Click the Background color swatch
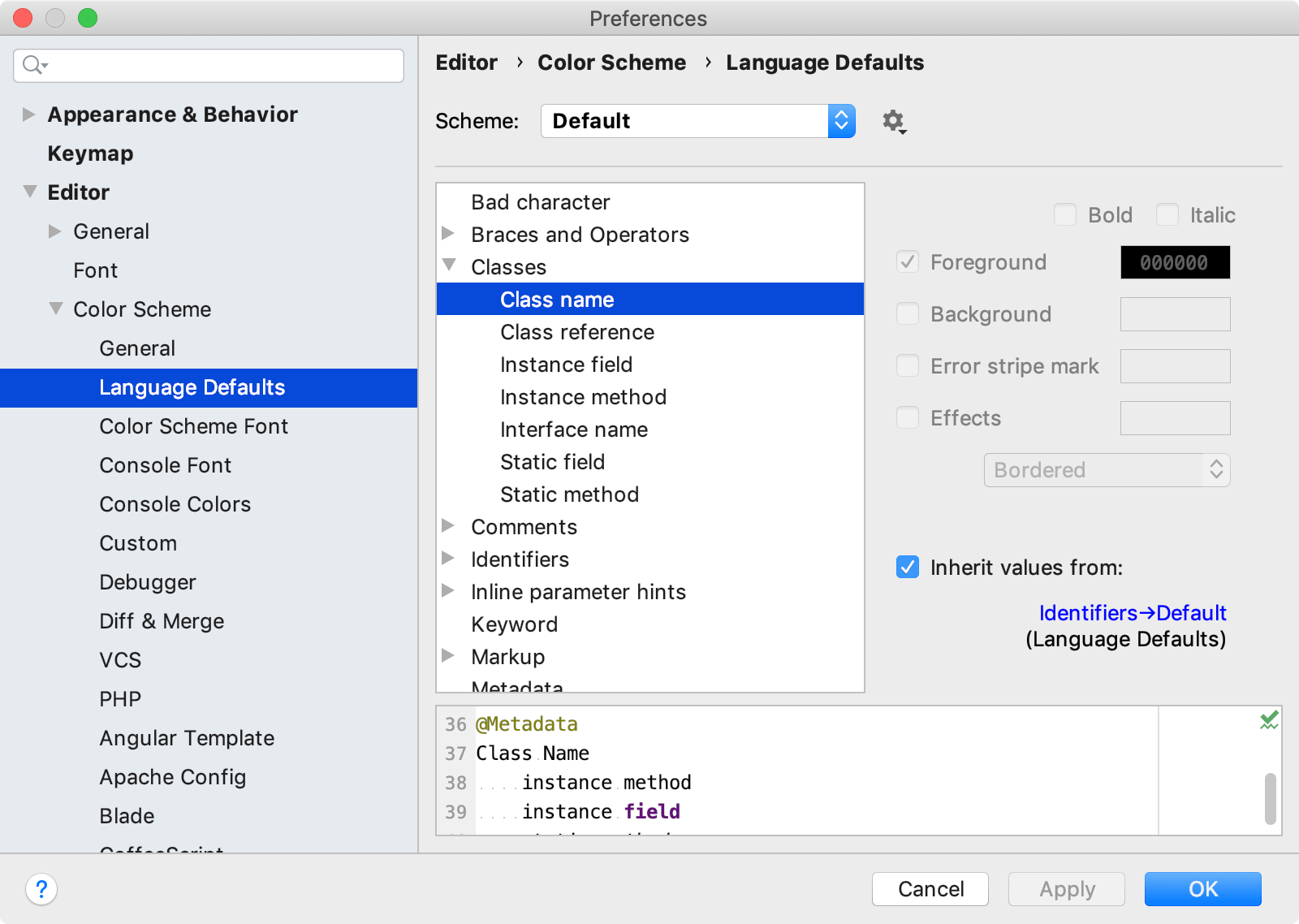The image size is (1299, 924). (1176, 314)
